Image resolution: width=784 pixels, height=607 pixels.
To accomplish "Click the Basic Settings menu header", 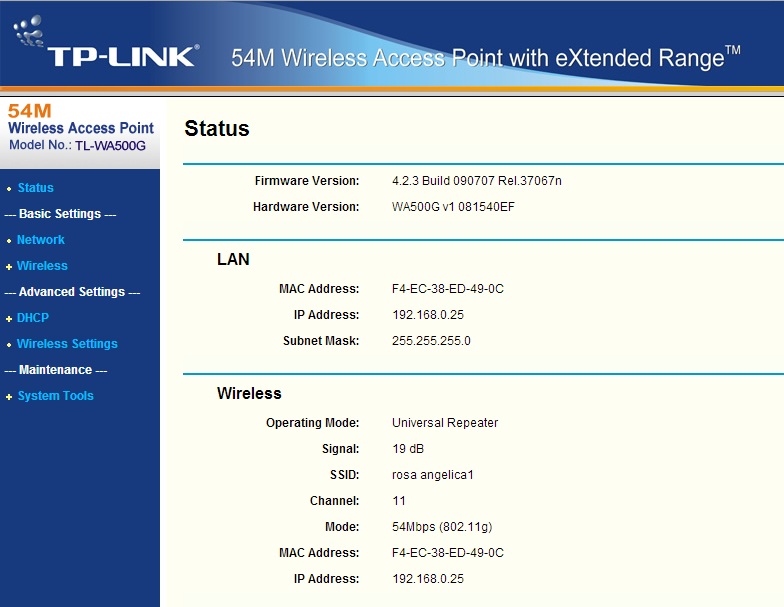I will pyautogui.click(x=60, y=214).
